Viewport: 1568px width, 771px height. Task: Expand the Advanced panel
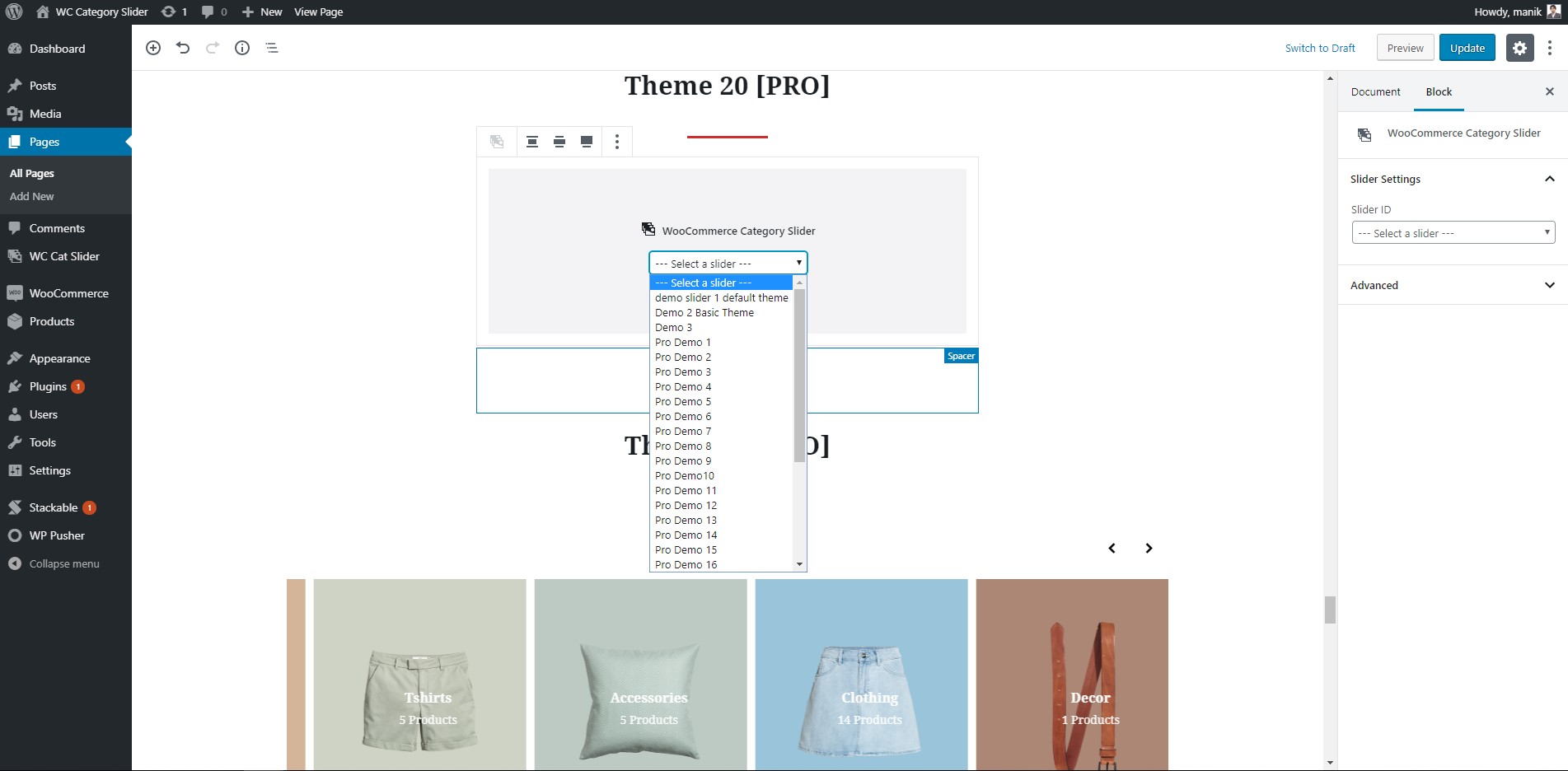coord(1453,285)
